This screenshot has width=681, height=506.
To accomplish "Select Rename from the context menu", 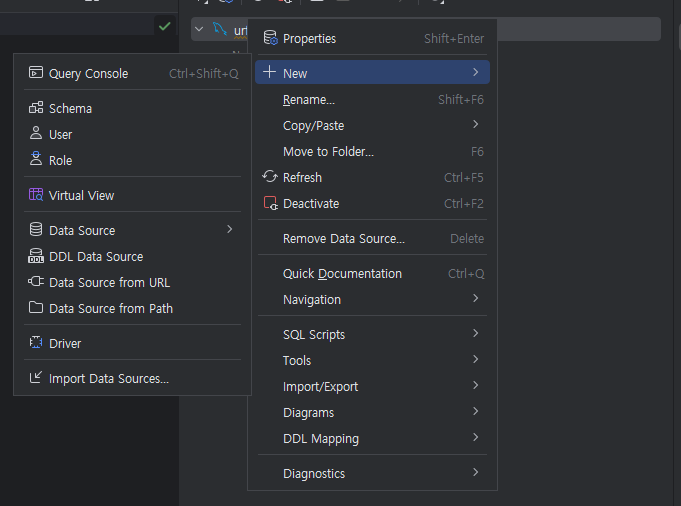I will pyautogui.click(x=309, y=99).
